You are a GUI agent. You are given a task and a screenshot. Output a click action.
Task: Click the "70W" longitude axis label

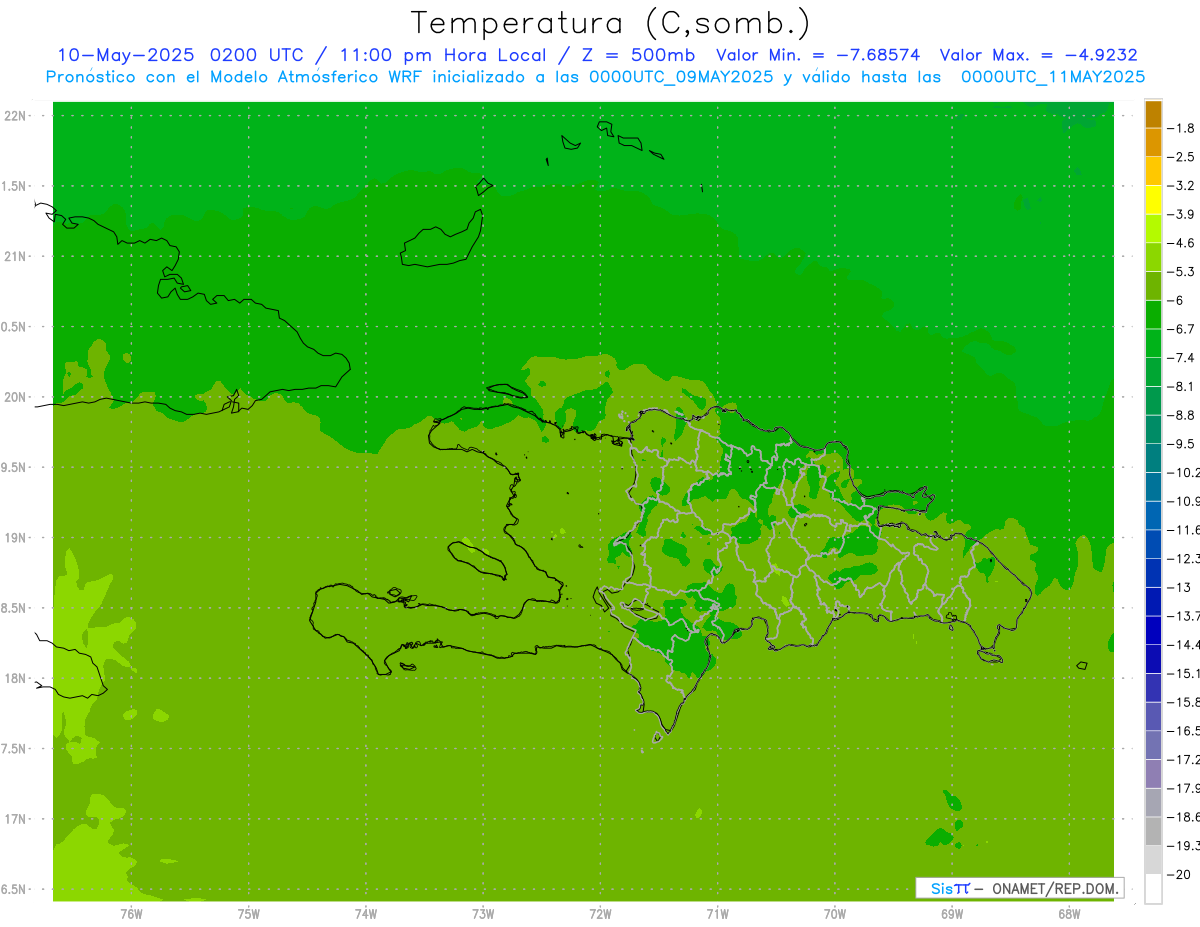click(x=834, y=914)
